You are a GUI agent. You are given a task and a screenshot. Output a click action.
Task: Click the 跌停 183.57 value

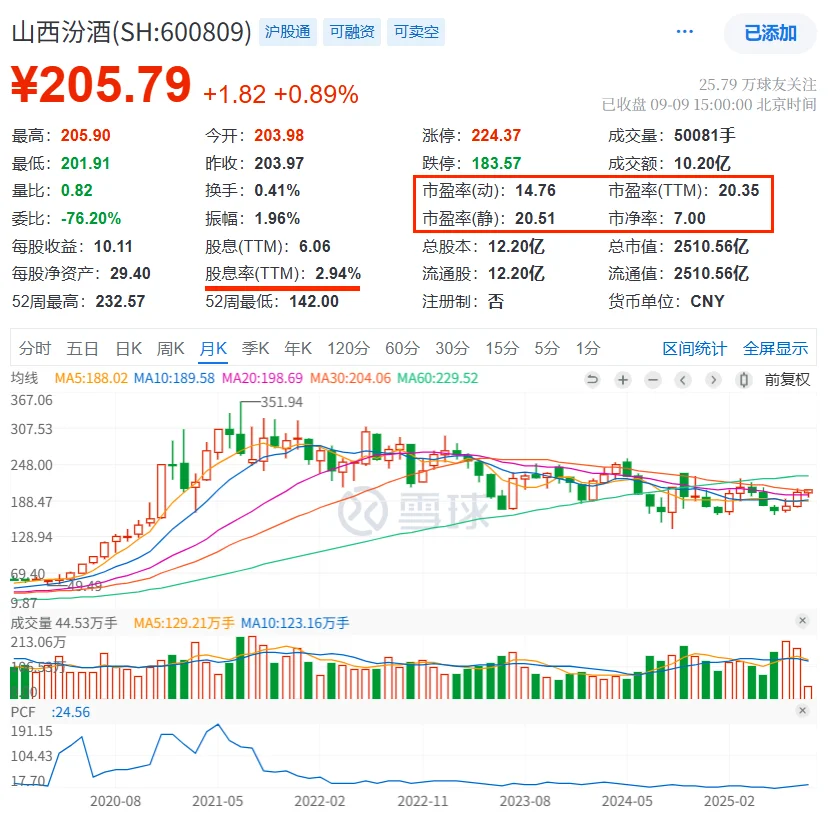(x=496, y=164)
